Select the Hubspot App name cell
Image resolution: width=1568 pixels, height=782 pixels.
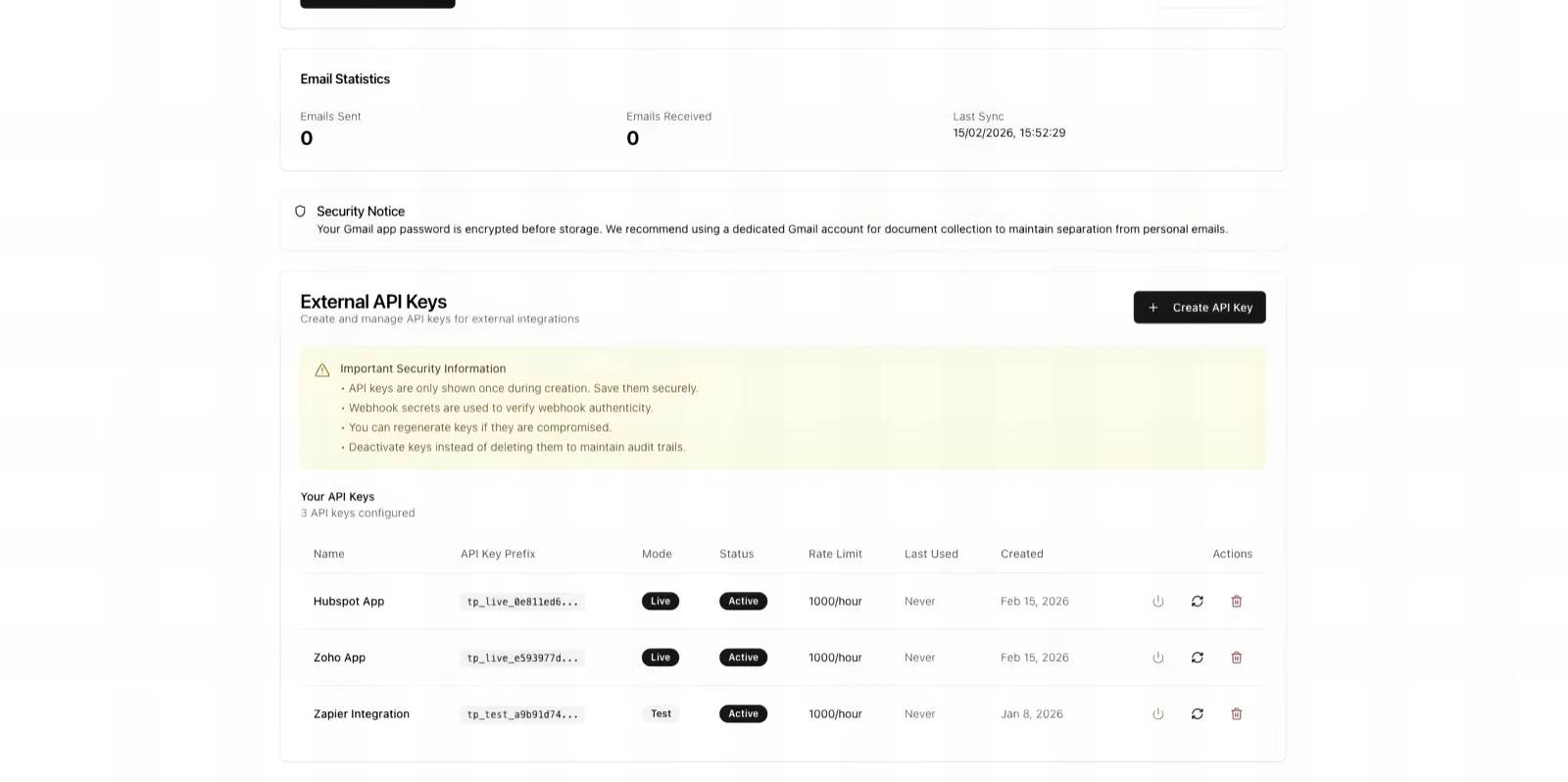coord(349,602)
